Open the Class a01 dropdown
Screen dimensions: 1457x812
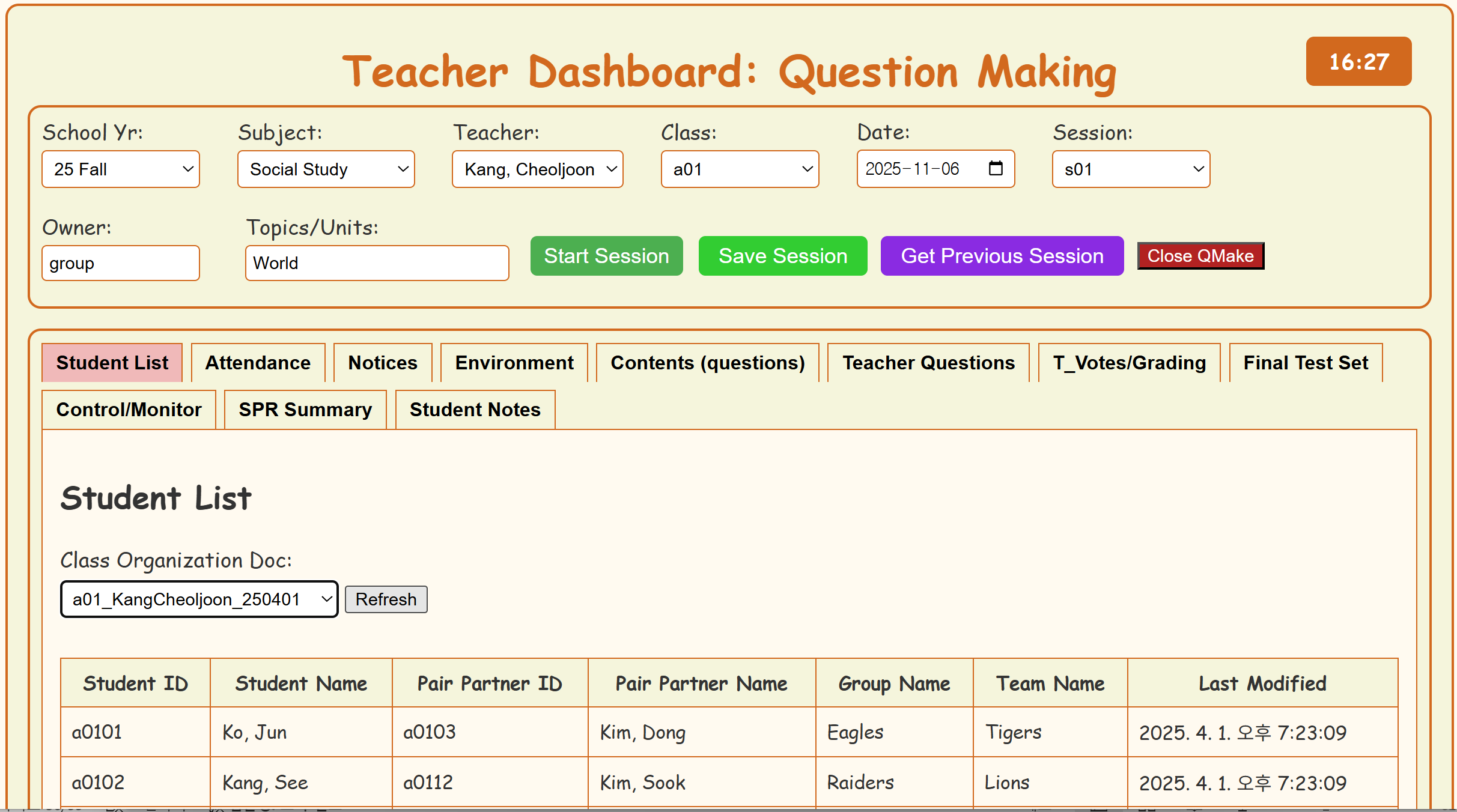click(x=740, y=169)
